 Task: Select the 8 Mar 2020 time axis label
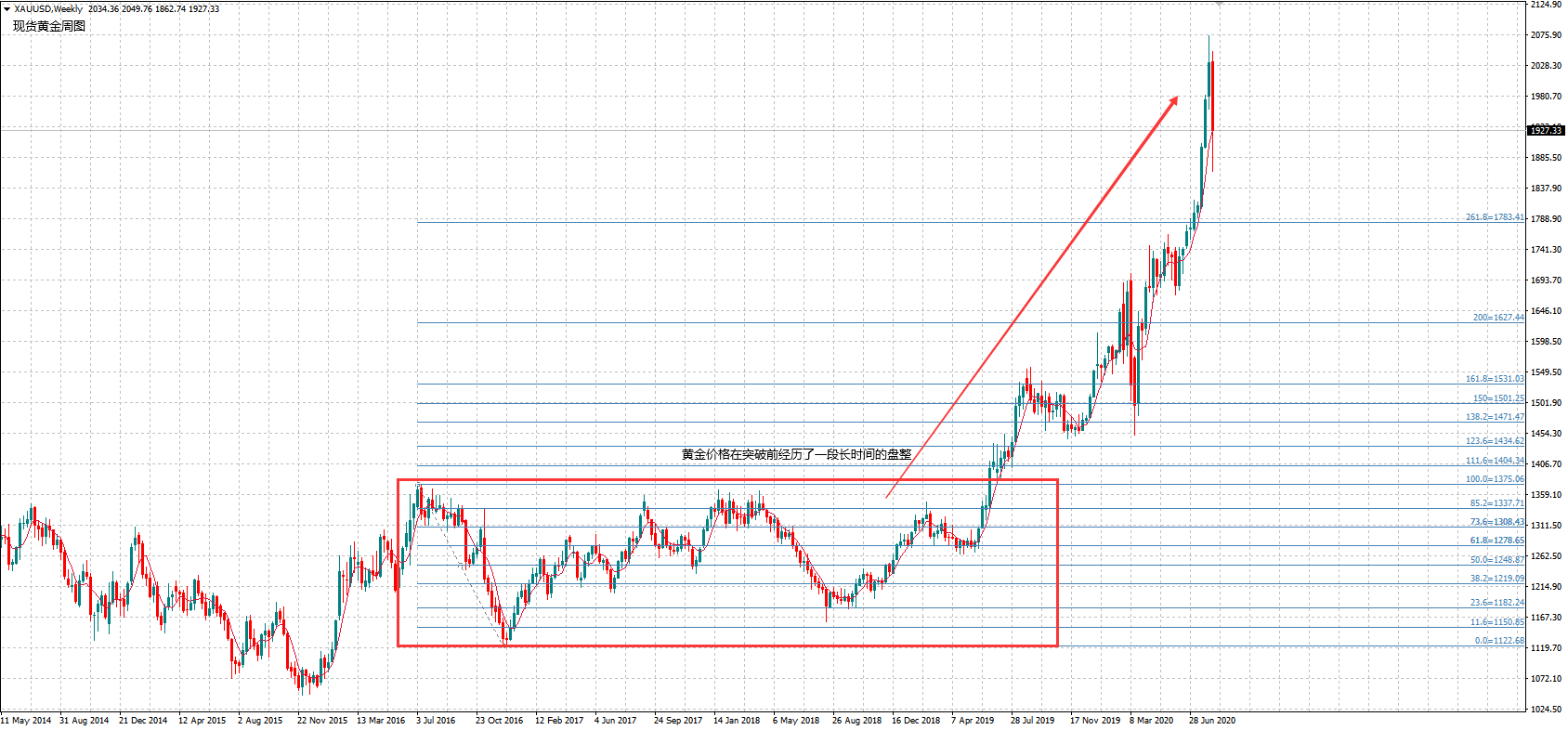[1151, 721]
